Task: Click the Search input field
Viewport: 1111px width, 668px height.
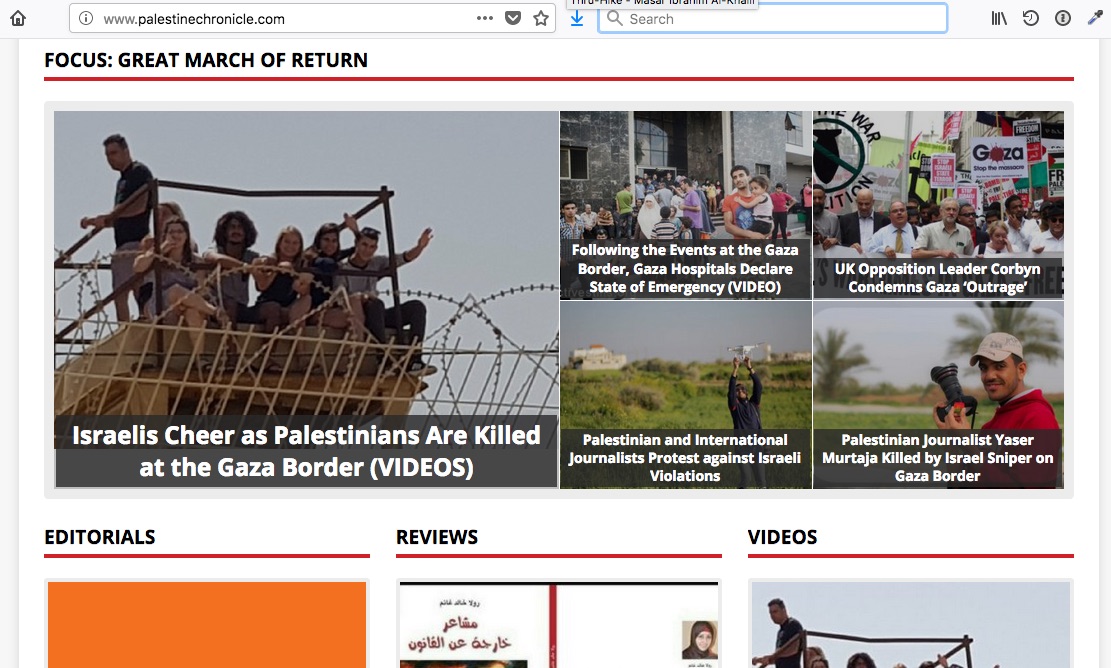Action: [x=773, y=18]
